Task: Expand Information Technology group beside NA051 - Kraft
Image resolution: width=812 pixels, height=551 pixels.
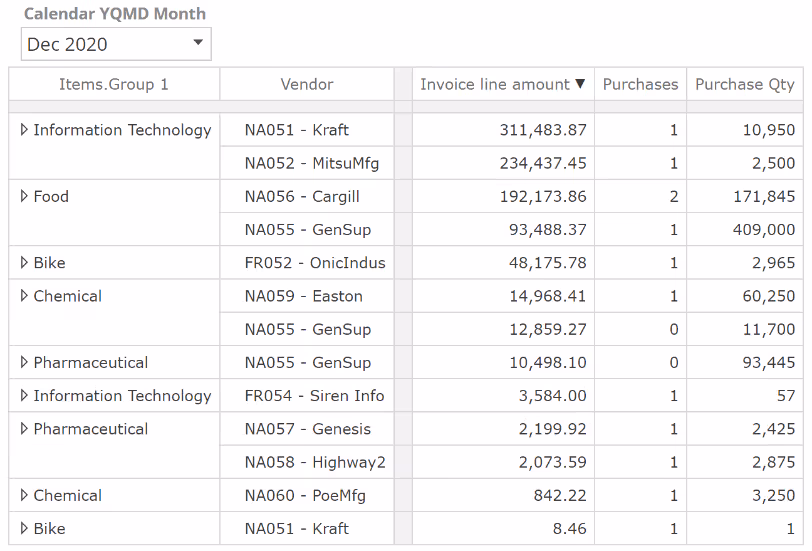Action: point(24,130)
